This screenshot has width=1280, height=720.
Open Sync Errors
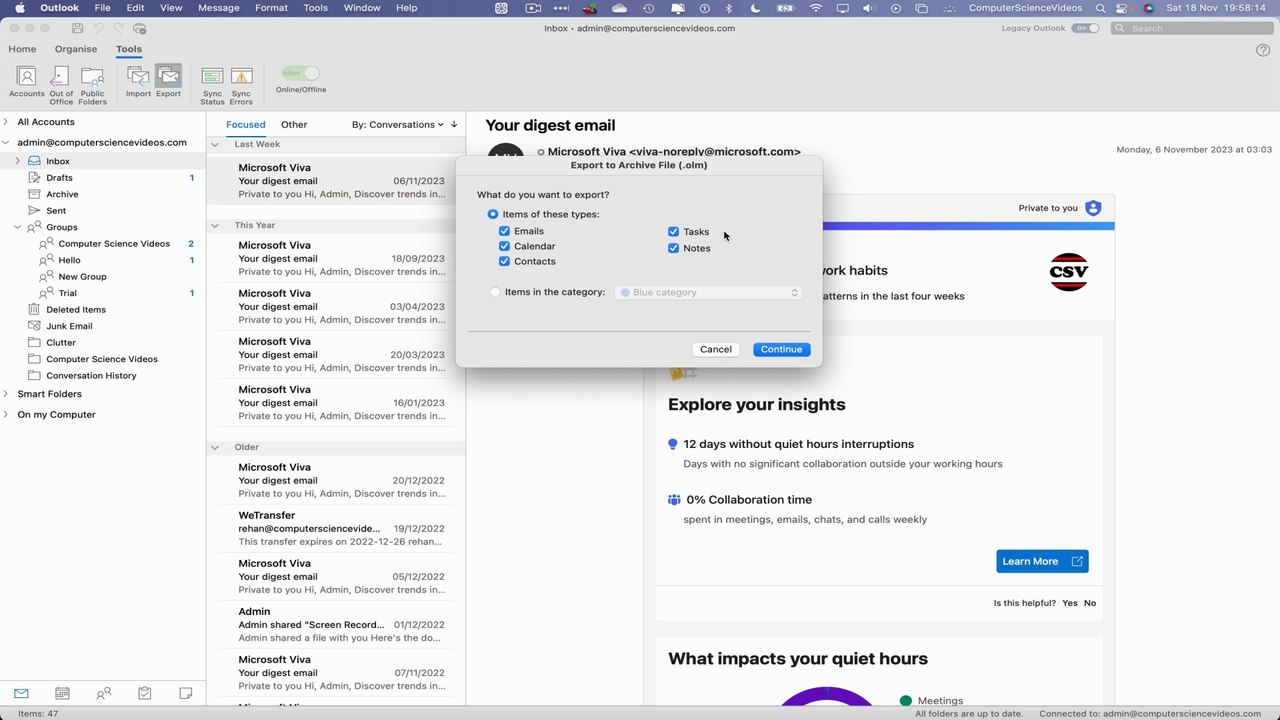241,84
